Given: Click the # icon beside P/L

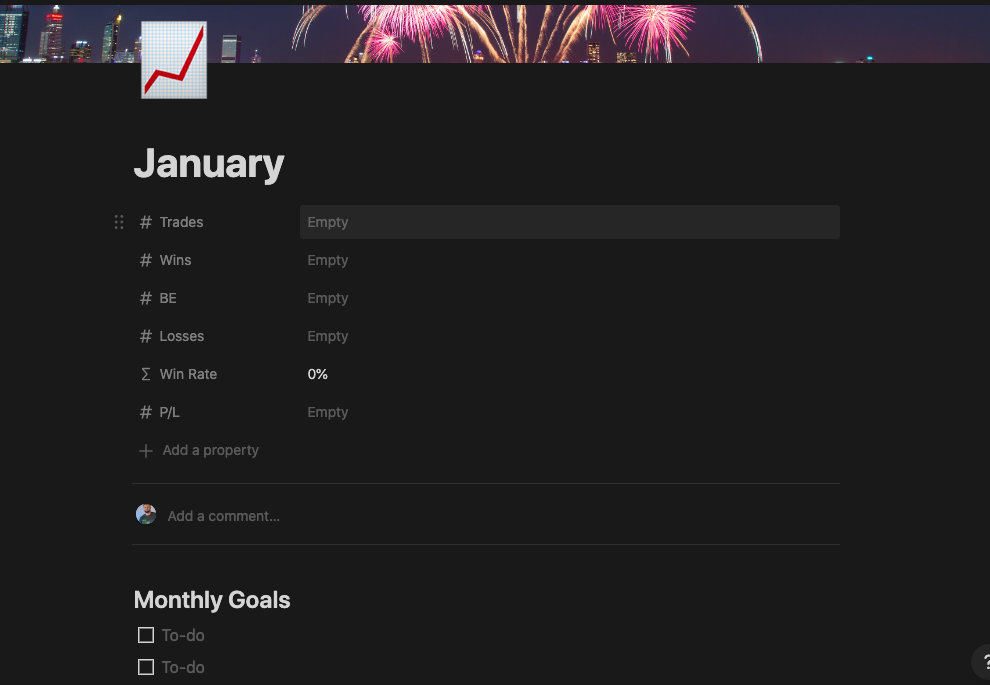Looking at the screenshot, I should (x=145, y=412).
